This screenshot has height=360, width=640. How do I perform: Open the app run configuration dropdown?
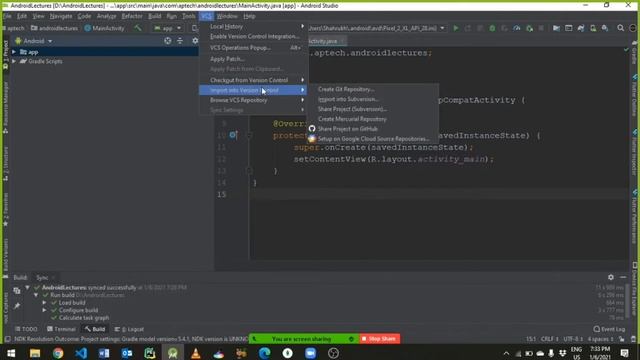167,28
